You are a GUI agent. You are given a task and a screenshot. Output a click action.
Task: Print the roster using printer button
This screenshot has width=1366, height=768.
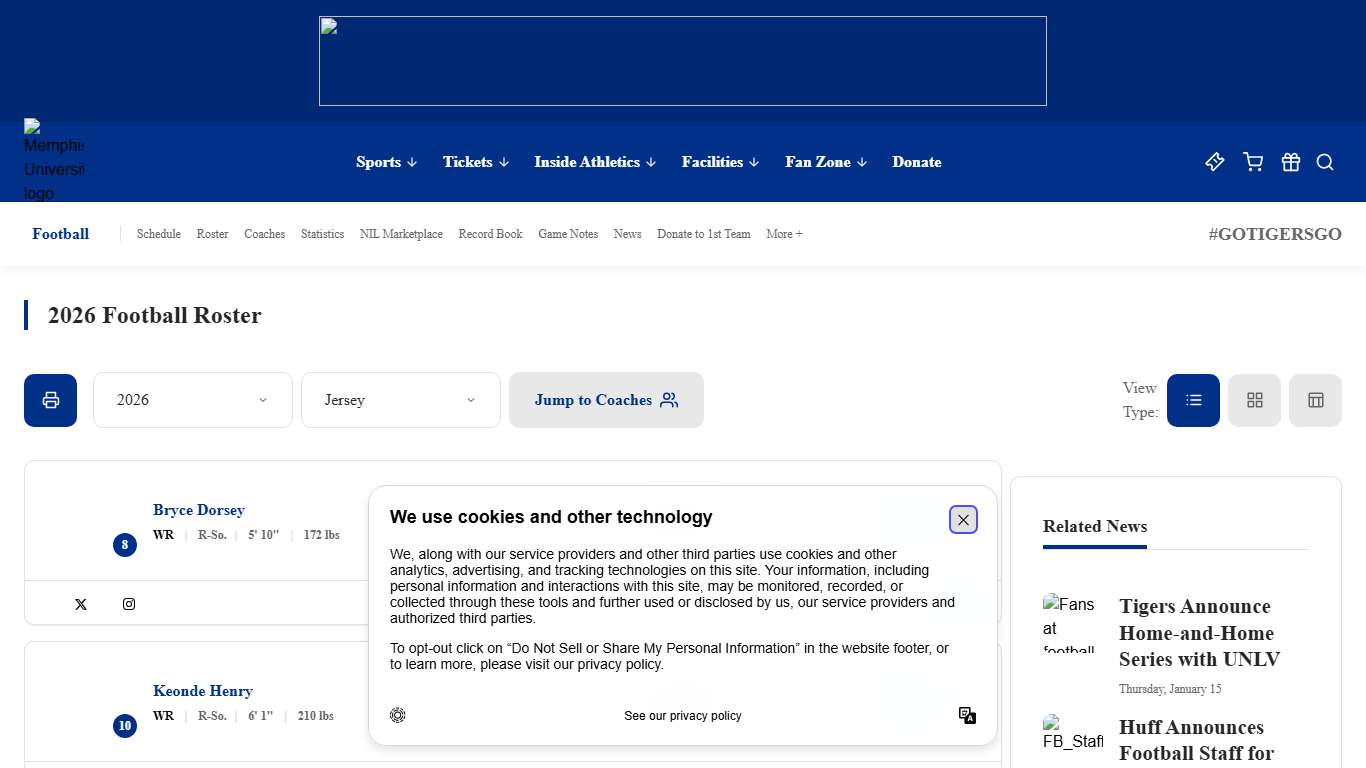tap(51, 400)
